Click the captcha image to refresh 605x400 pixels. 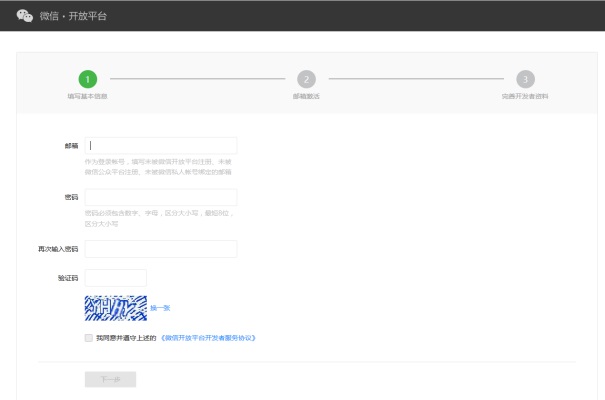coord(116,308)
